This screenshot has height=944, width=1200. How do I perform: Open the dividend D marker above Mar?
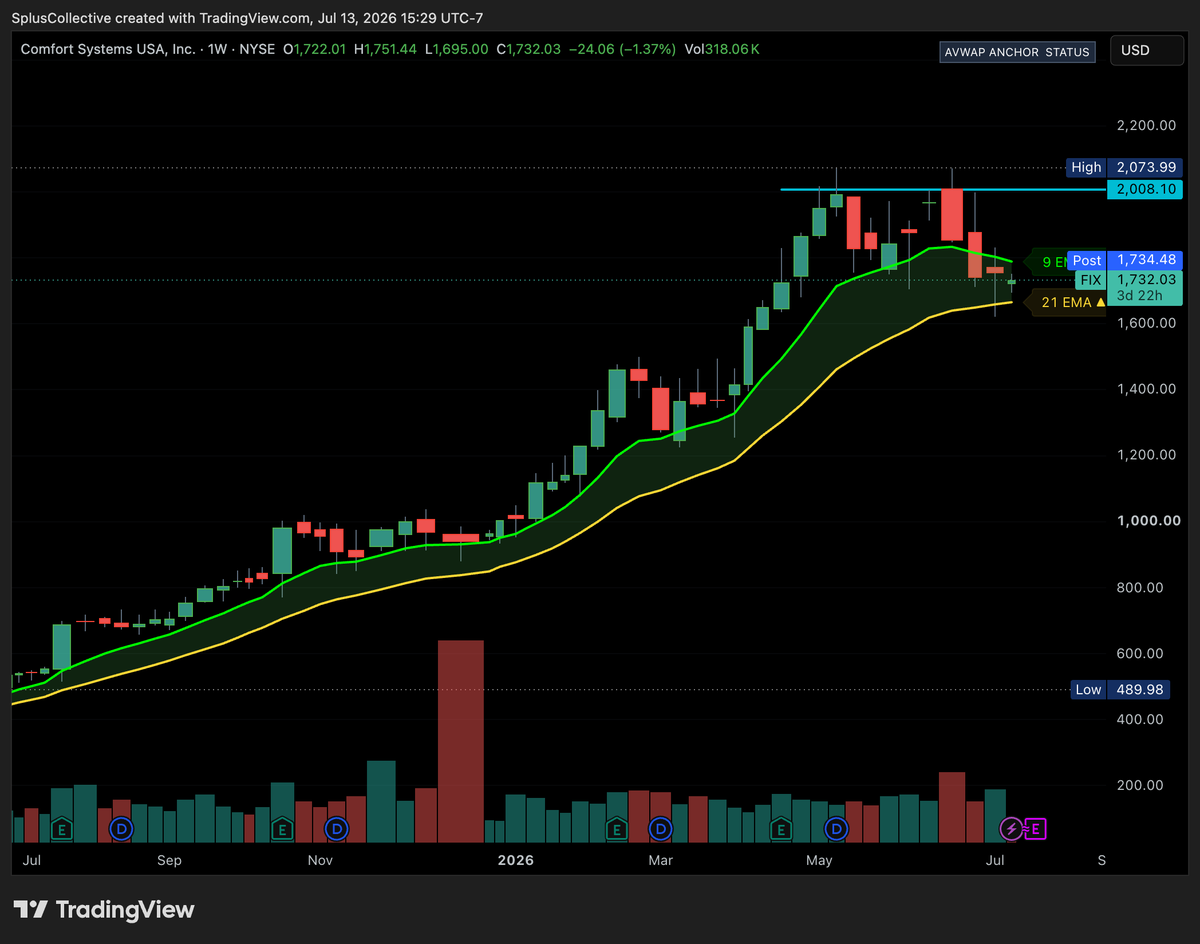(660, 828)
